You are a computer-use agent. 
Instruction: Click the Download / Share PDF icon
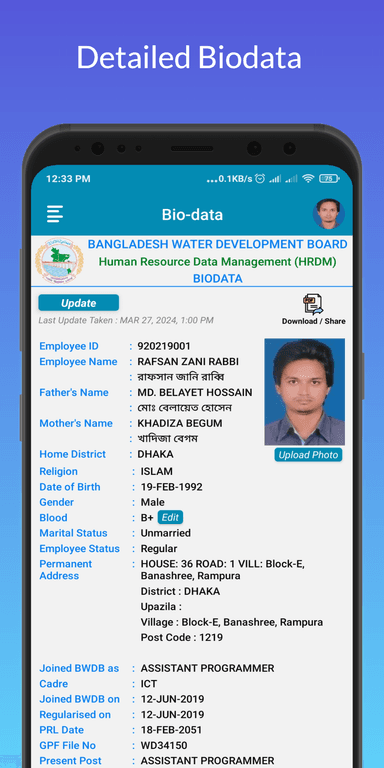click(x=313, y=304)
